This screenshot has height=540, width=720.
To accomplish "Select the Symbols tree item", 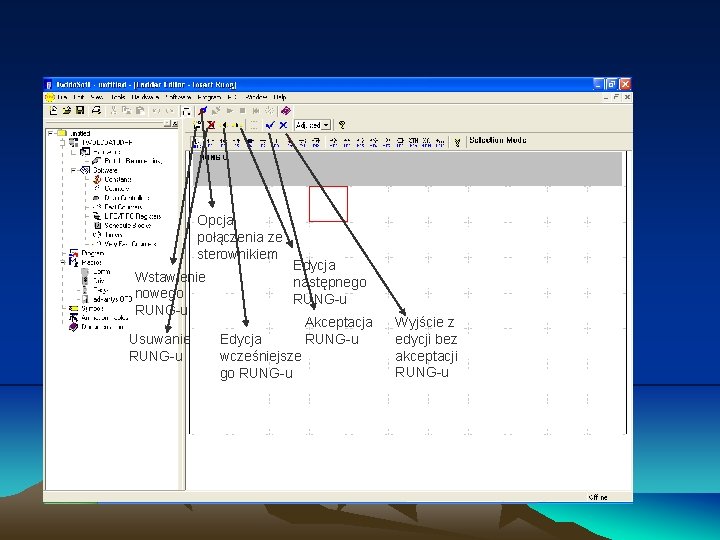I will coord(92,309).
